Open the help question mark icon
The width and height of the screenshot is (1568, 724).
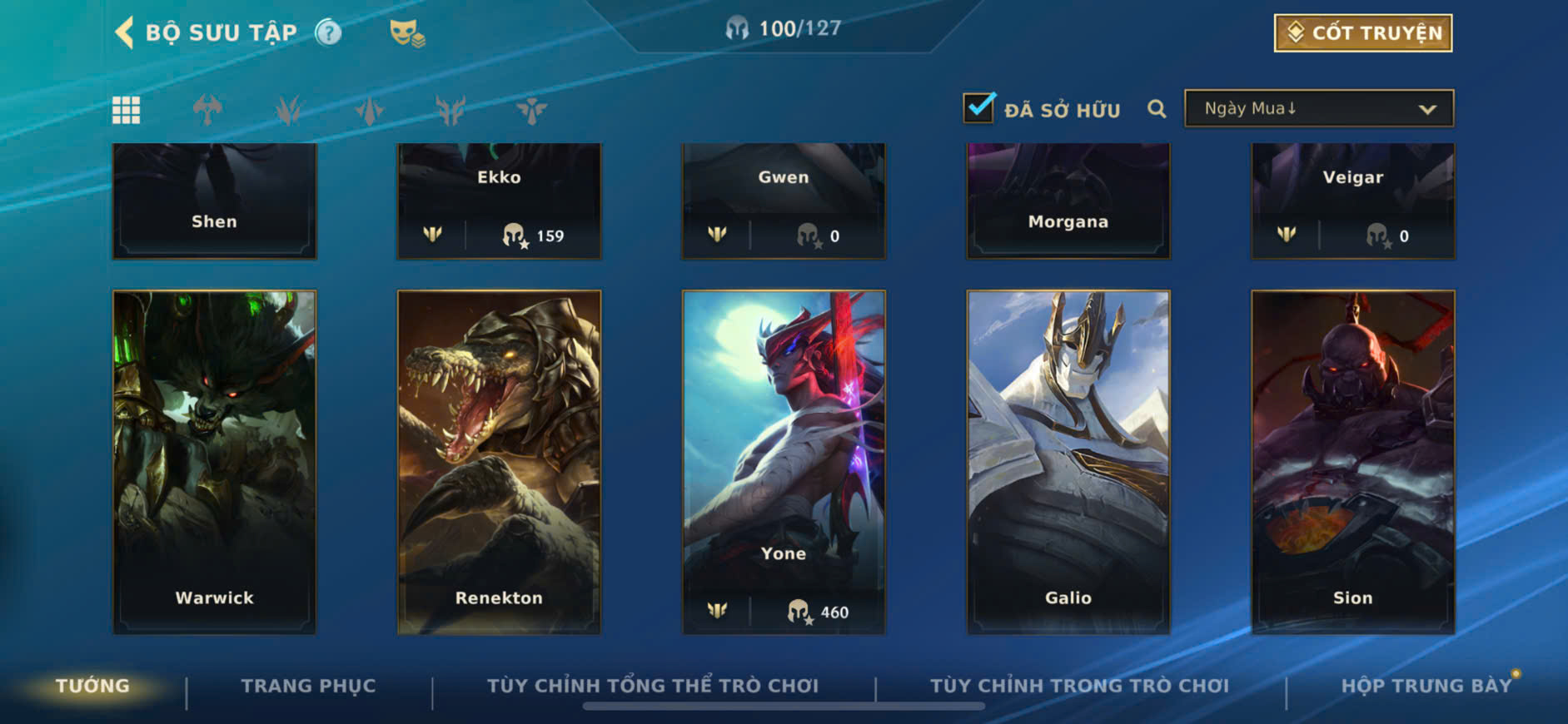[328, 32]
